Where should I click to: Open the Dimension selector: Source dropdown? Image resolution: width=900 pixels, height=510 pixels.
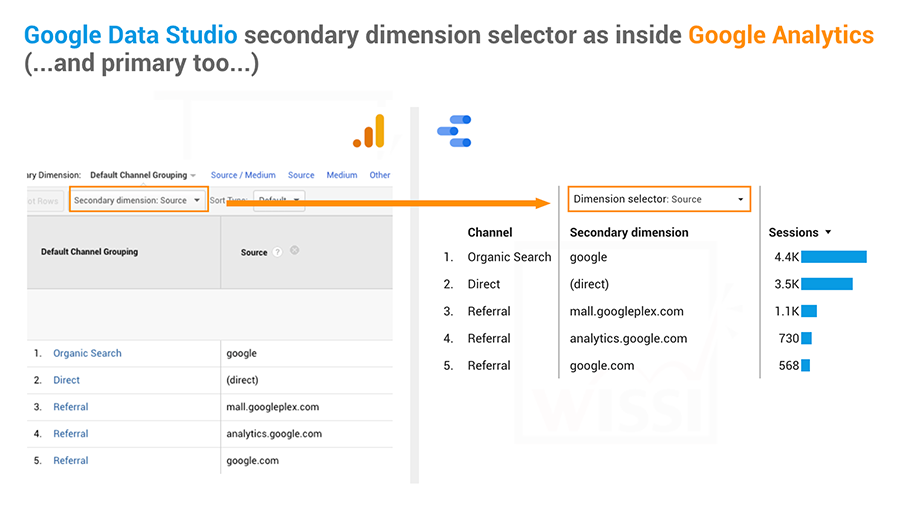point(659,199)
